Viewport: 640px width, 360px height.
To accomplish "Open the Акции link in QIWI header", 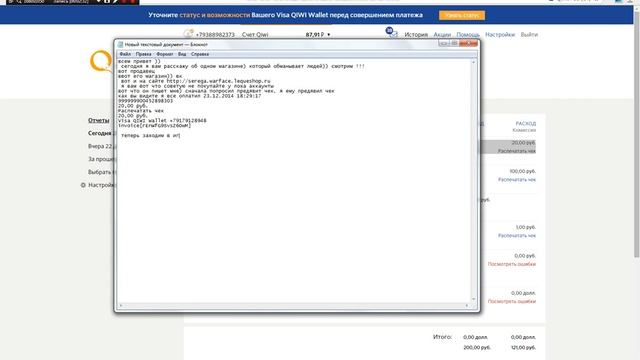I will 442,35.
